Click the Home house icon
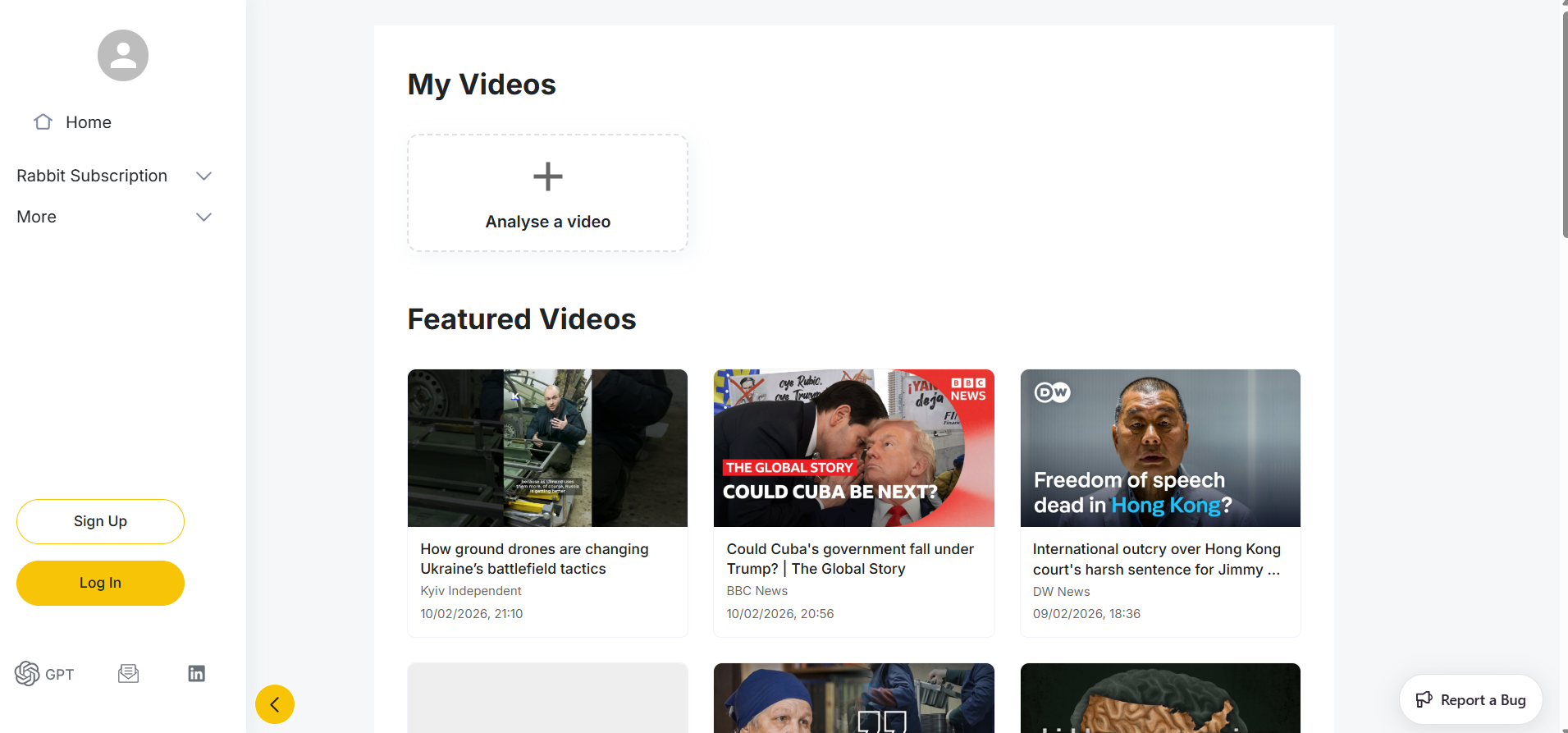Screen dimensions: 1568x733 click(x=43, y=122)
